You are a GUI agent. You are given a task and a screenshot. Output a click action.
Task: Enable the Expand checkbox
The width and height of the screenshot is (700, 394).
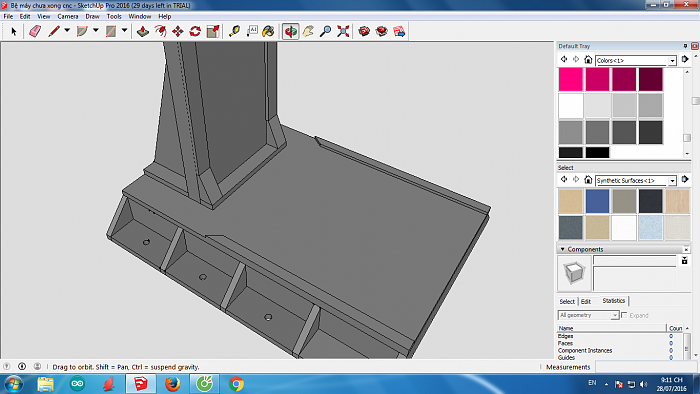point(624,315)
